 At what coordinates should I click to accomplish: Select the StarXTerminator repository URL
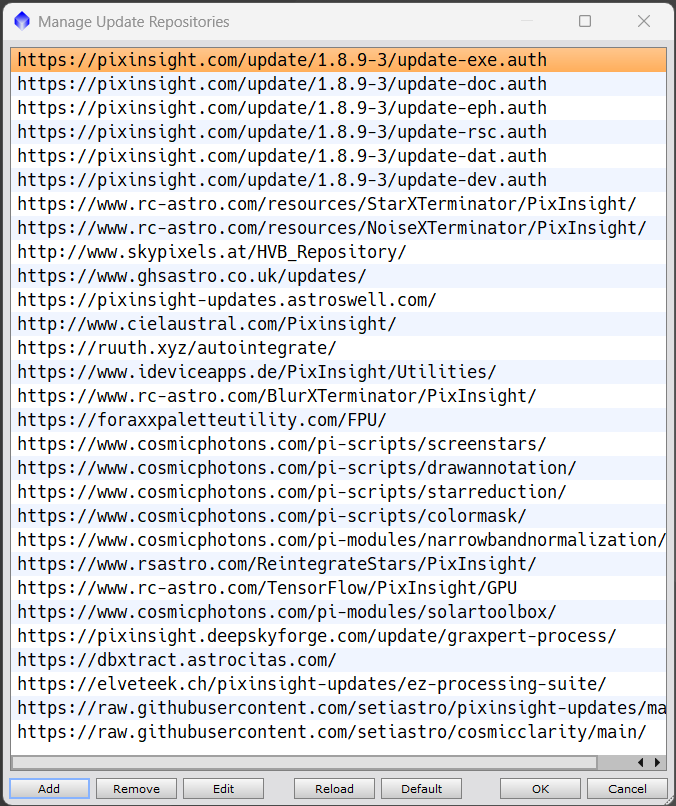pyautogui.click(x=338, y=204)
